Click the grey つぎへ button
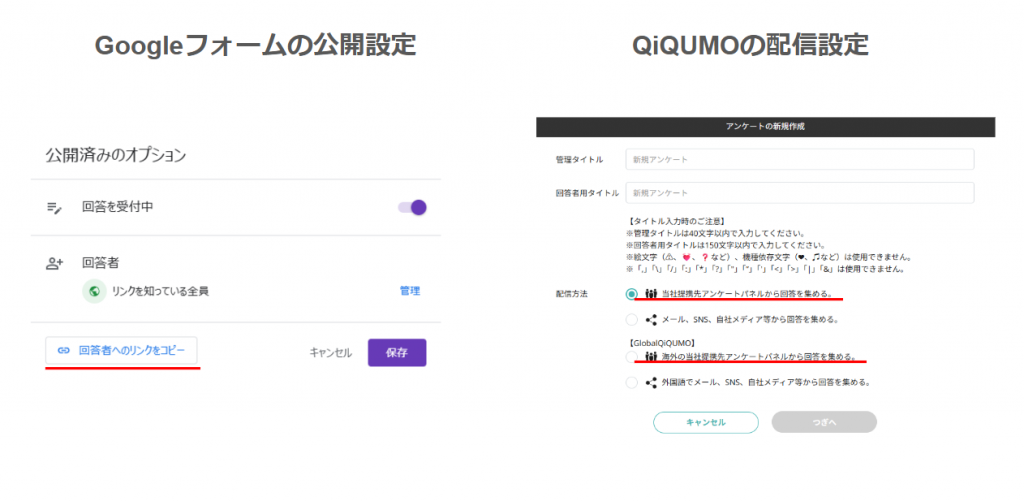This screenshot has width=1024, height=501. coord(824,422)
